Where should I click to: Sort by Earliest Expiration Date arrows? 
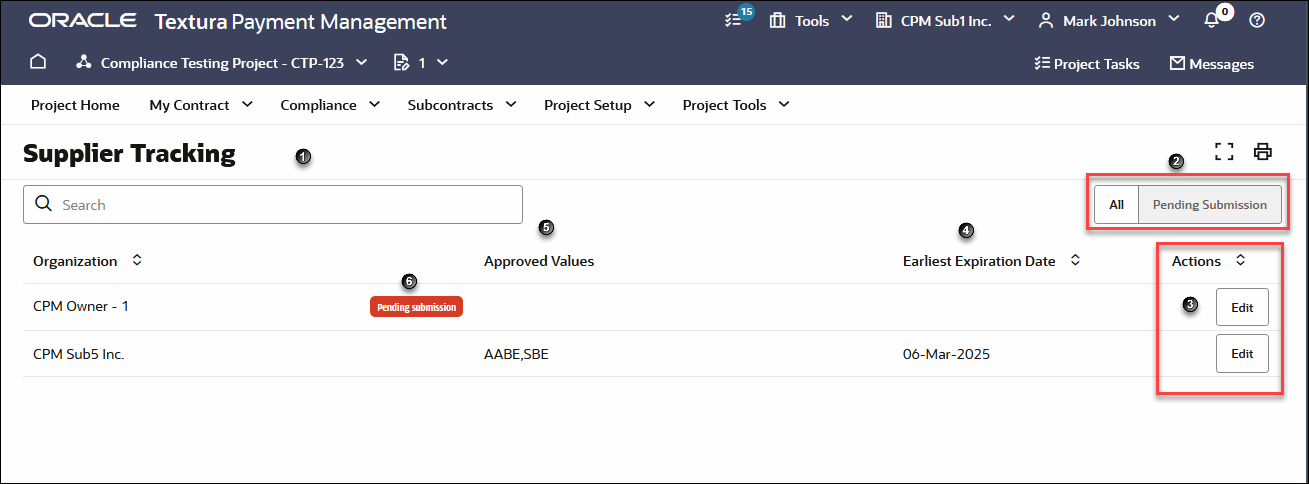[x=1075, y=260]
